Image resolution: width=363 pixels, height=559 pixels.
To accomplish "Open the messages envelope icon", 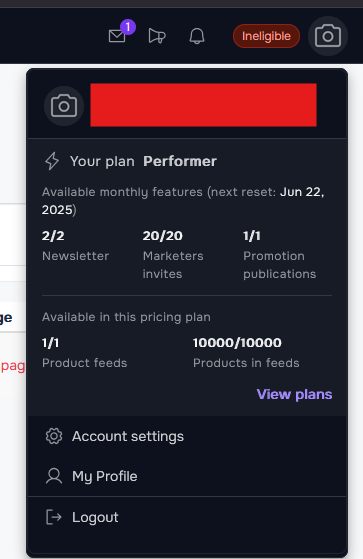I will coord(117,36).
